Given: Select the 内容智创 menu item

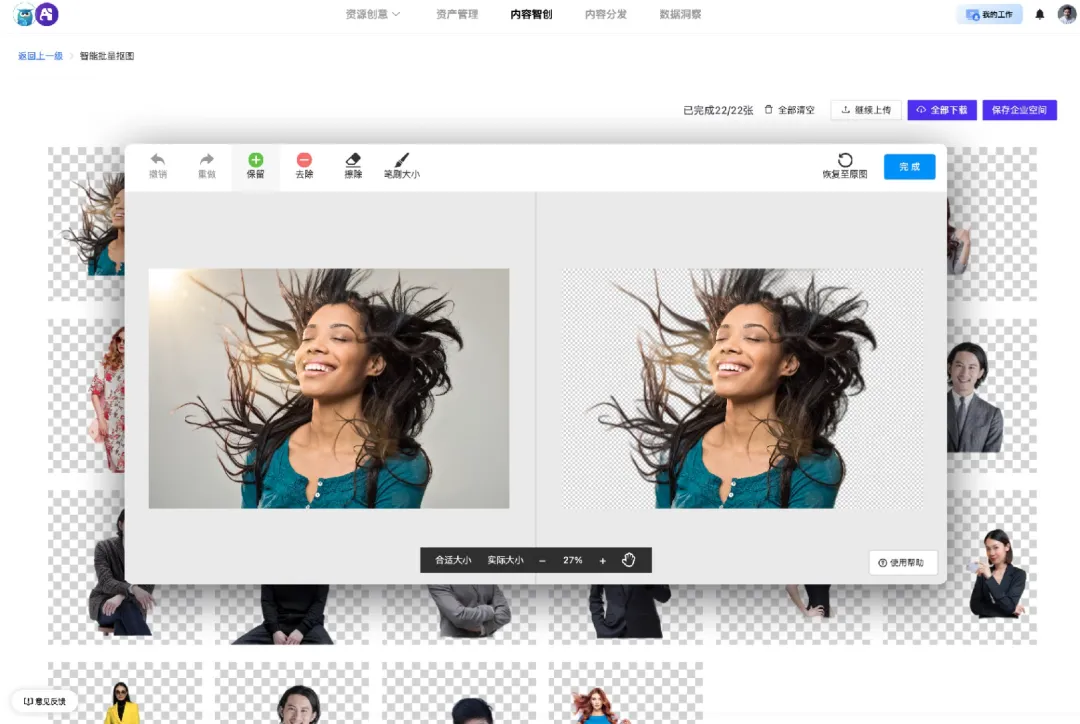Looking at the screenshot, I should click(x=531, y=14).
